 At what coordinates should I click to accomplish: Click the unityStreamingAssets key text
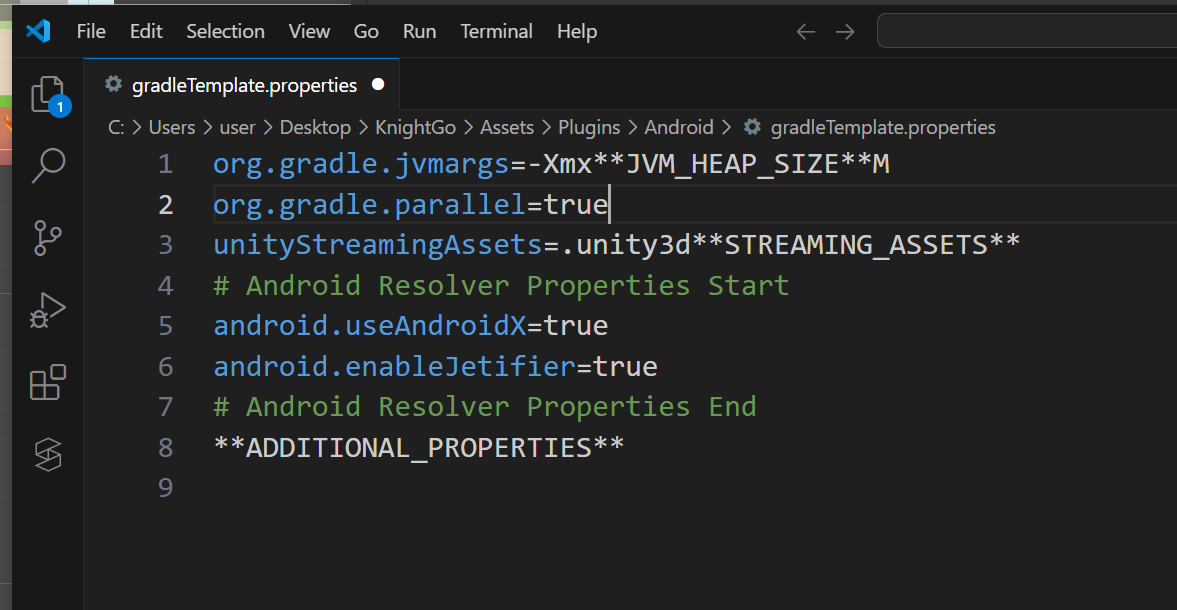point(378,245)
